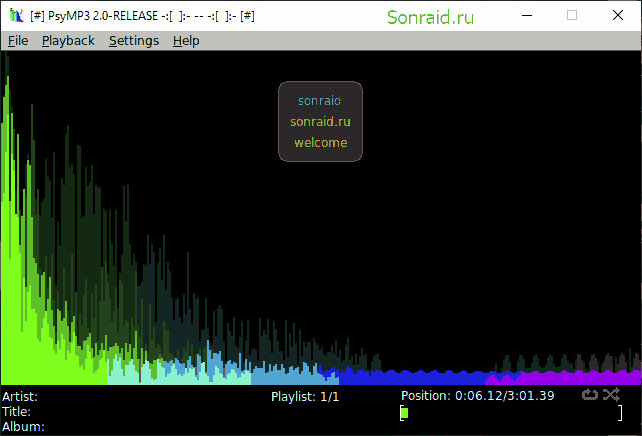The height and width of the screenshot is (436, 642).
Task: Click the 'Artist:' label
Action: (20, 397)
